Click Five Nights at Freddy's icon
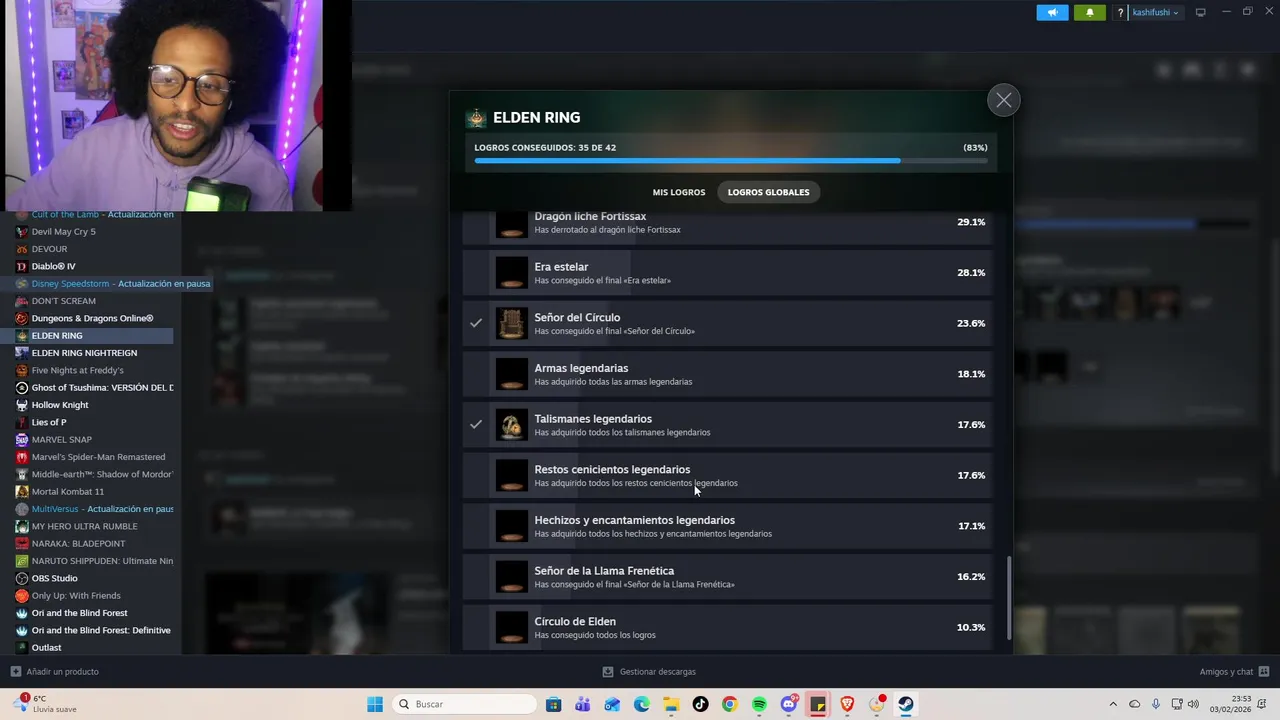 (x=22, y=370)
